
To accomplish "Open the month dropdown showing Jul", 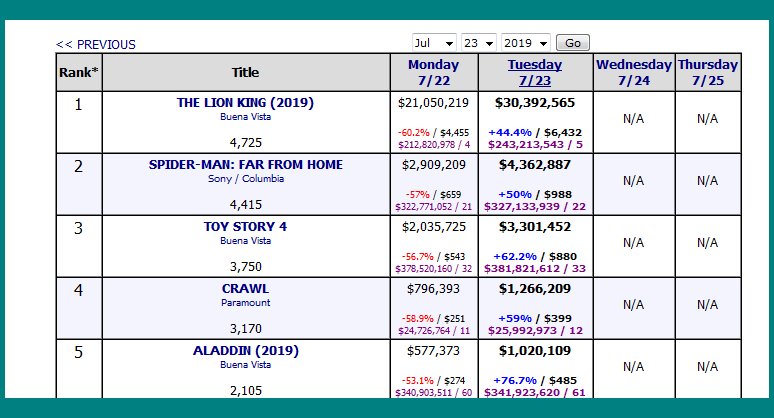I will [434, 43].
